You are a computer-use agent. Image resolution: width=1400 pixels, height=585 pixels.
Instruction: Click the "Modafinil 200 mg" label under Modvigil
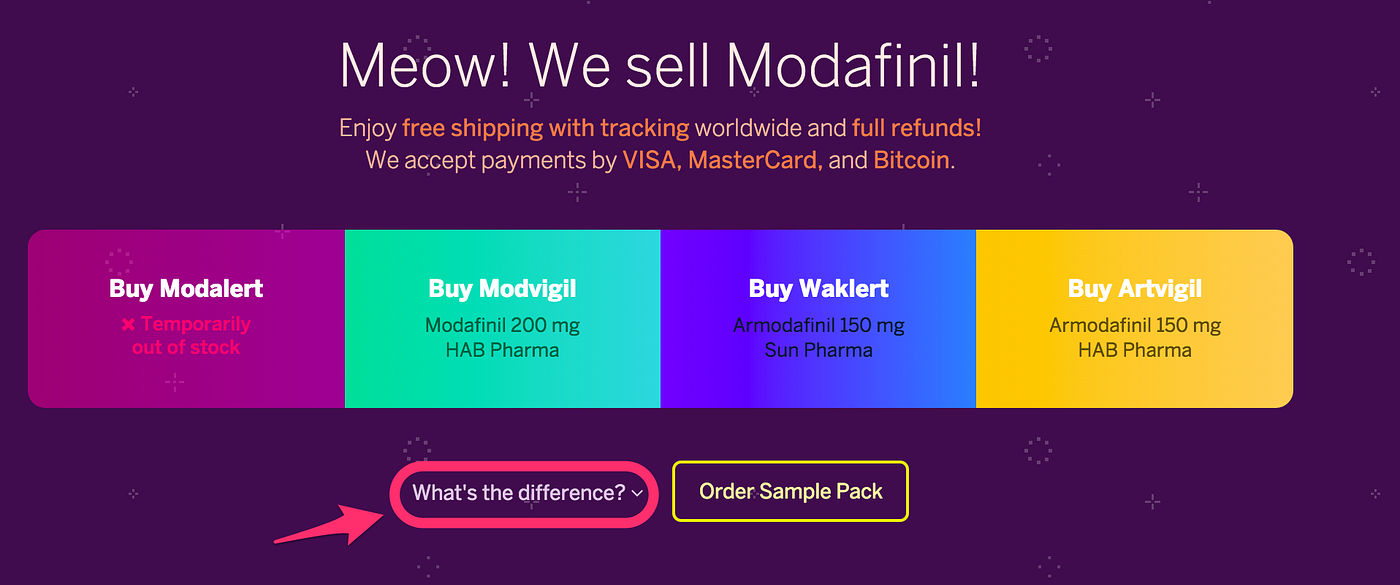point(502,324)
